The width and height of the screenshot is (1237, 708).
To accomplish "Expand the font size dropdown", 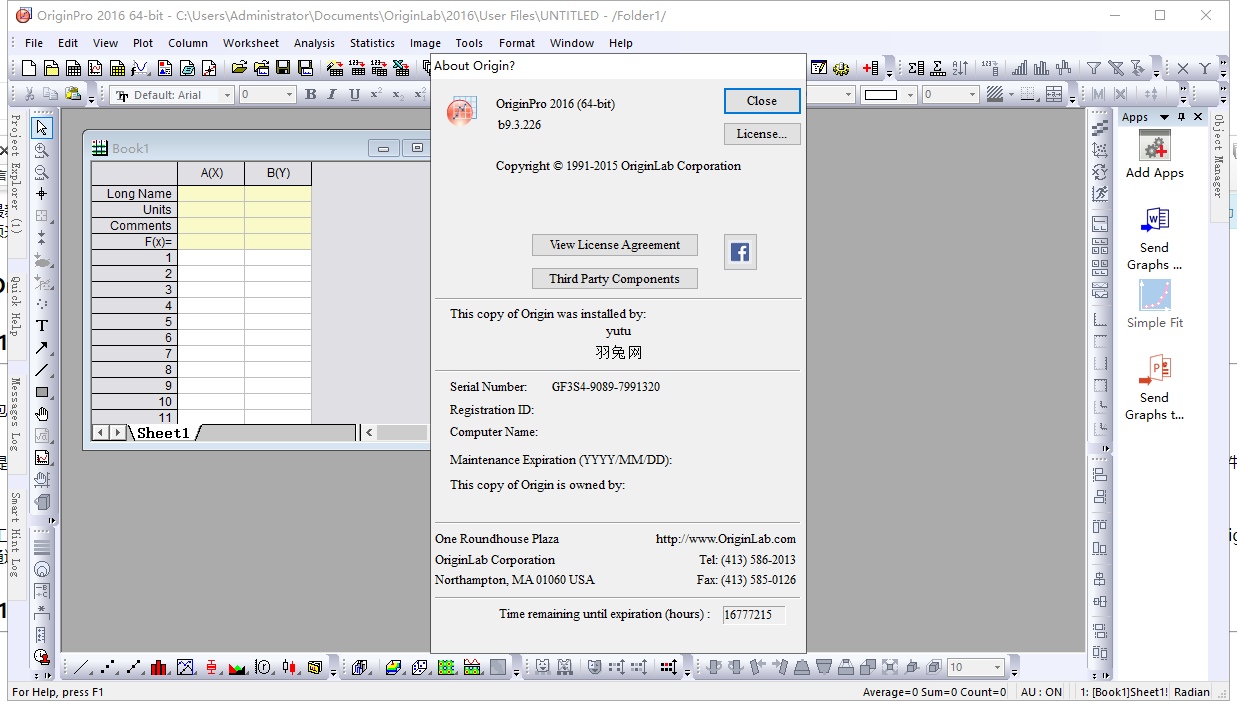I will 290,95.
